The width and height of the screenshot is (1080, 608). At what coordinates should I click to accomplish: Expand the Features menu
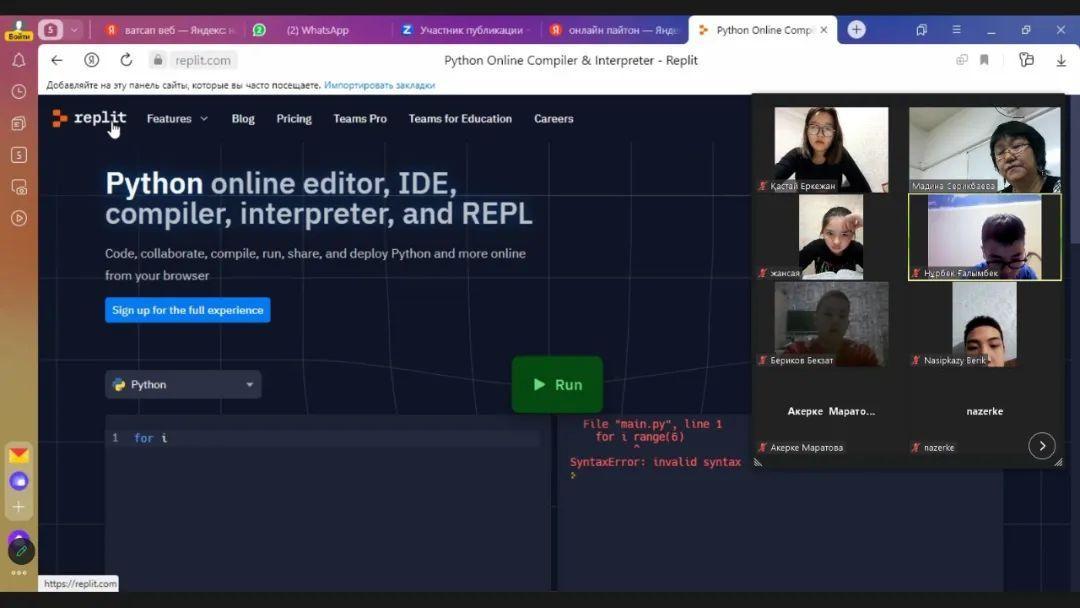177,118
